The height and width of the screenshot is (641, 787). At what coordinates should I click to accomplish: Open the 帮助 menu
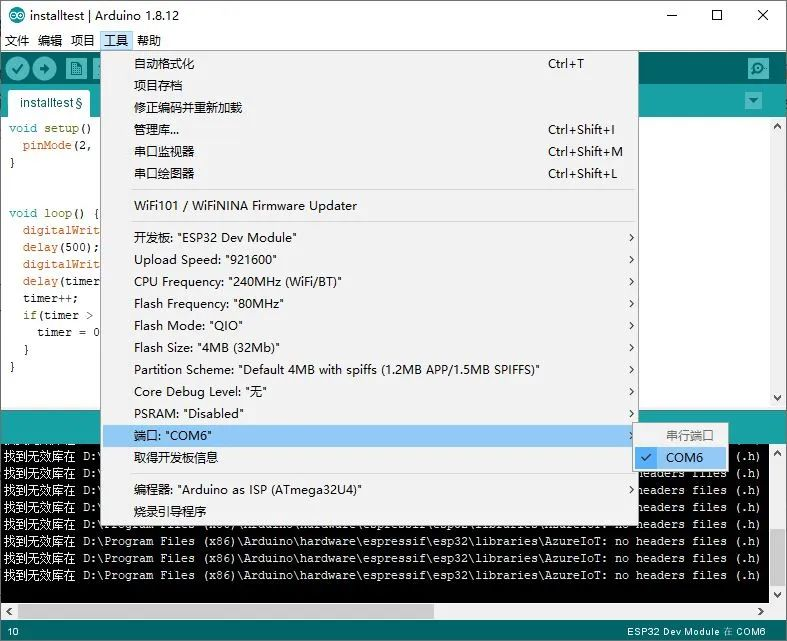pyautogui.click(x=149, y=40)
